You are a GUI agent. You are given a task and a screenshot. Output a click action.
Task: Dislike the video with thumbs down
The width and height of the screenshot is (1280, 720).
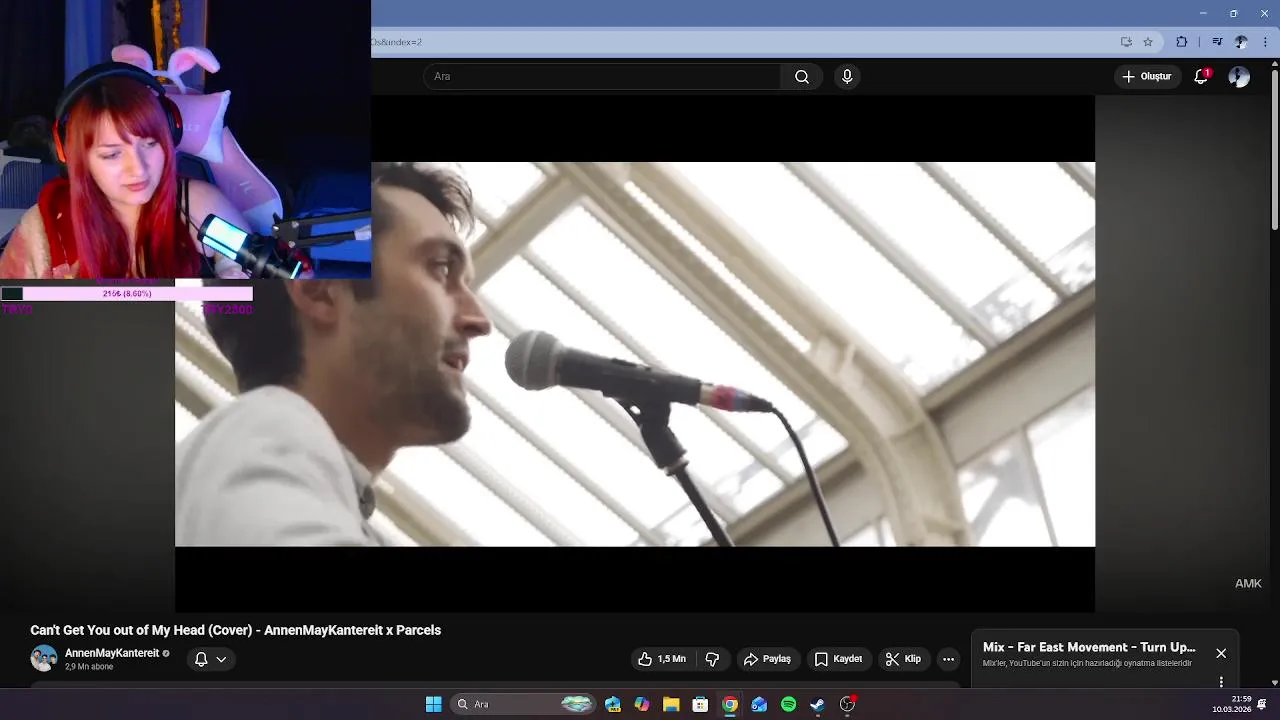pyautogui.click(x=712, y=659)
